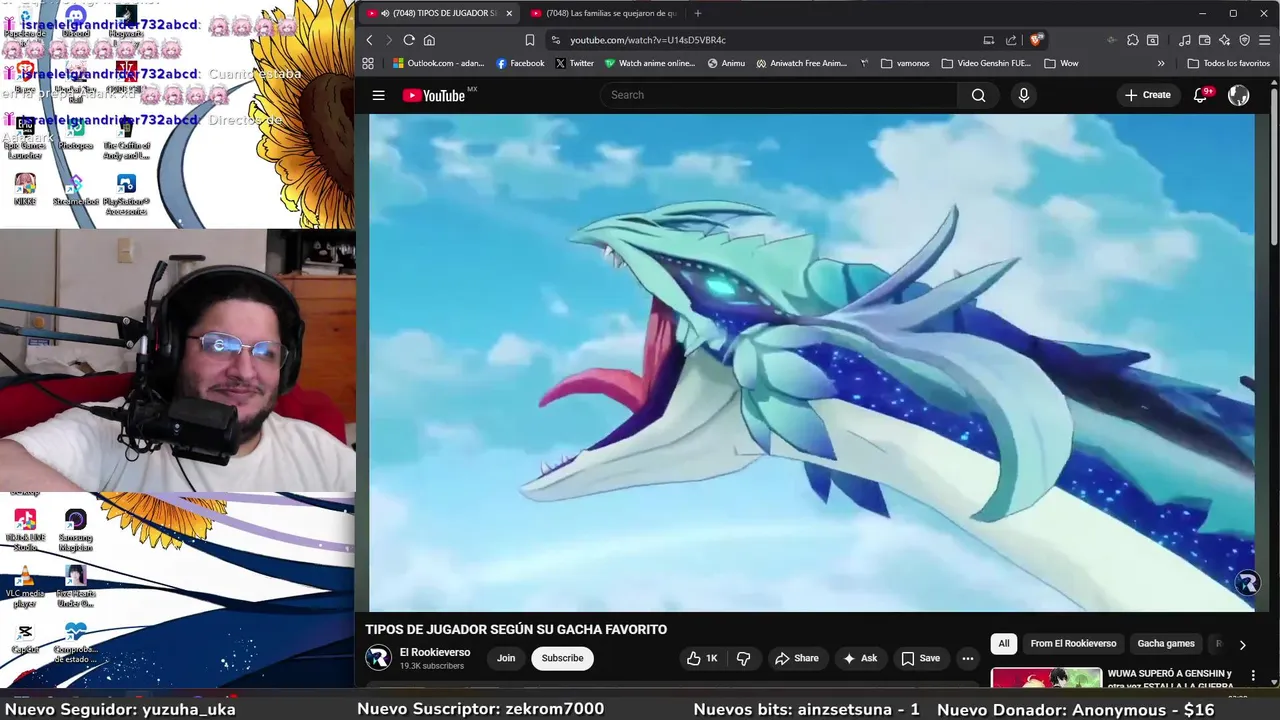Viewport: 1280px width, 720px height.
Task: Open PlayStation Accessories desktop icon
Action: pyautogui.click(x=126, y=194)
